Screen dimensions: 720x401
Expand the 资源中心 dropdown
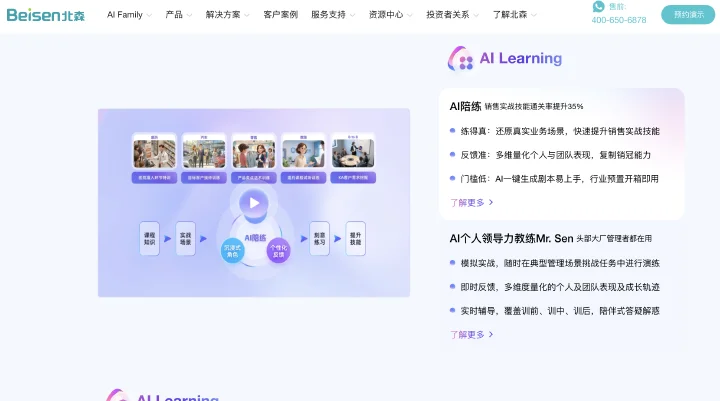[x=391, y=15]
